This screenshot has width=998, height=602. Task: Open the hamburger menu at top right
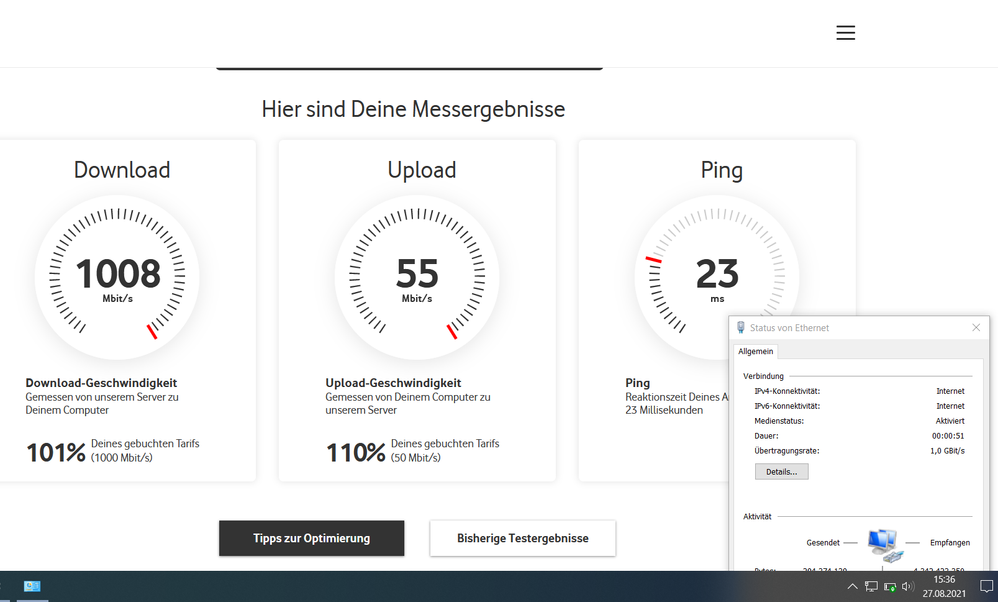[845, 32]
